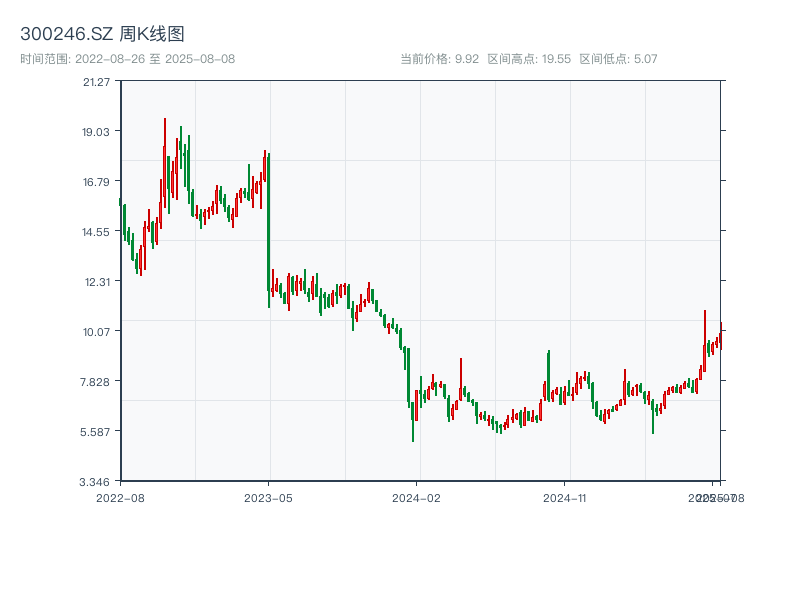The height and width of the screenshot is (600, 800).
Task: Click the 19.03 y-axis price label
Action: [97, 131]
